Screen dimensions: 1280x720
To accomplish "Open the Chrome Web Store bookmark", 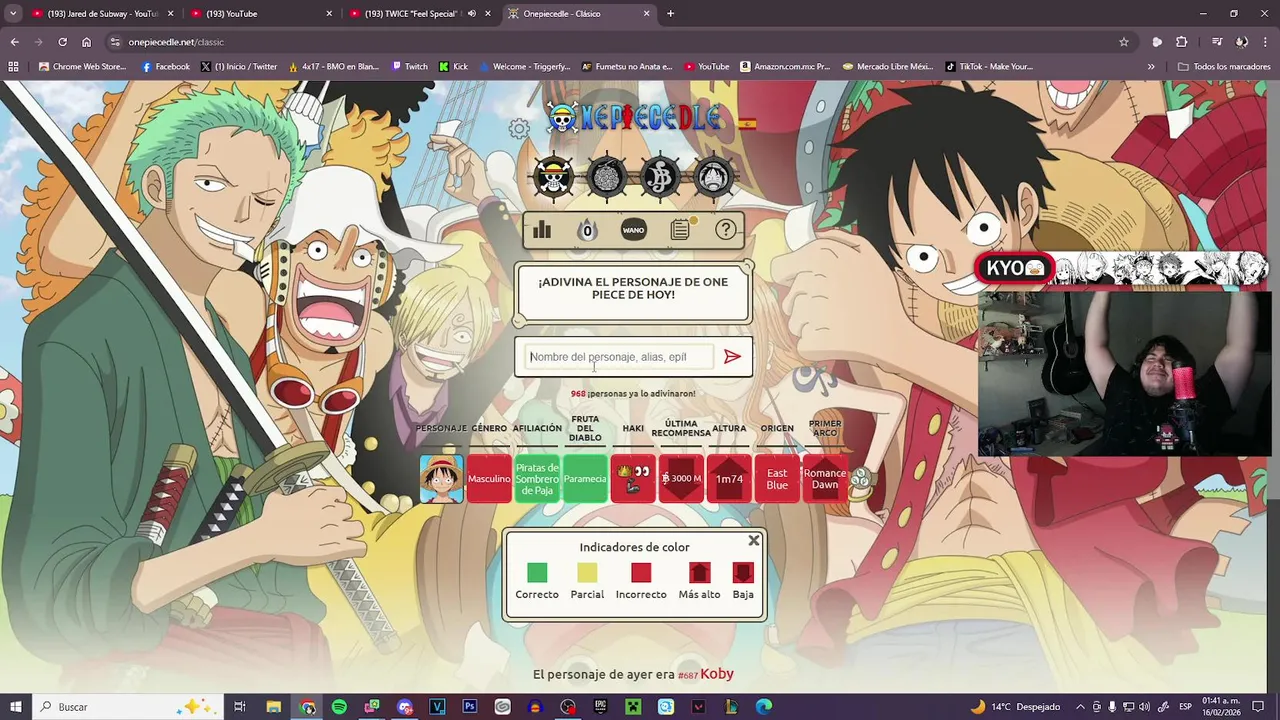I will click(x=82, y=67).
